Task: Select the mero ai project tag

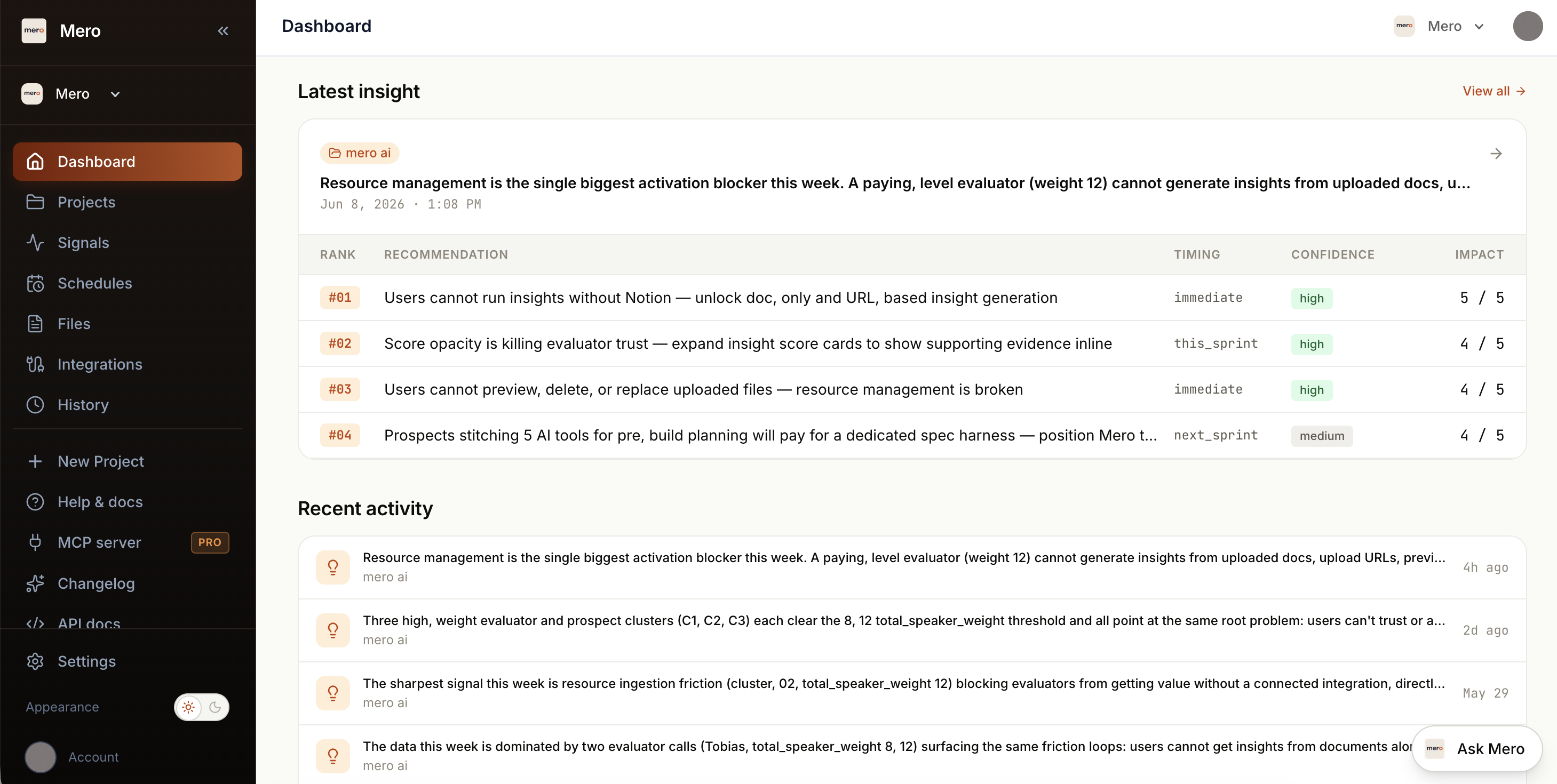Action: (360, 154)
